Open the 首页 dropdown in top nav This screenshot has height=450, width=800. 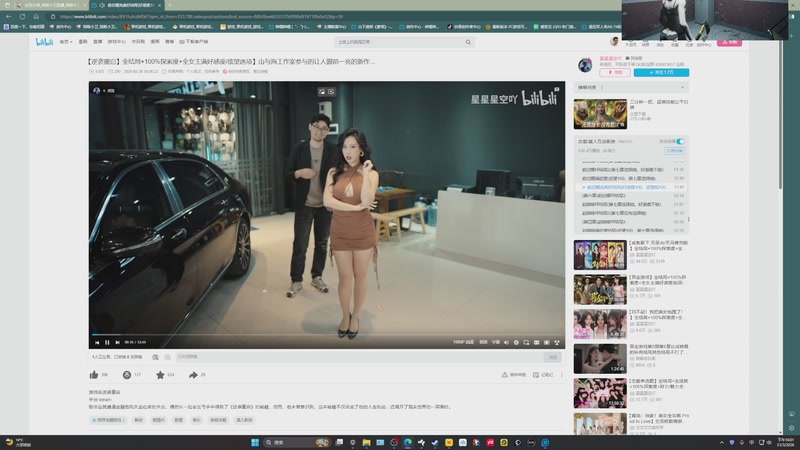[66, 42]
